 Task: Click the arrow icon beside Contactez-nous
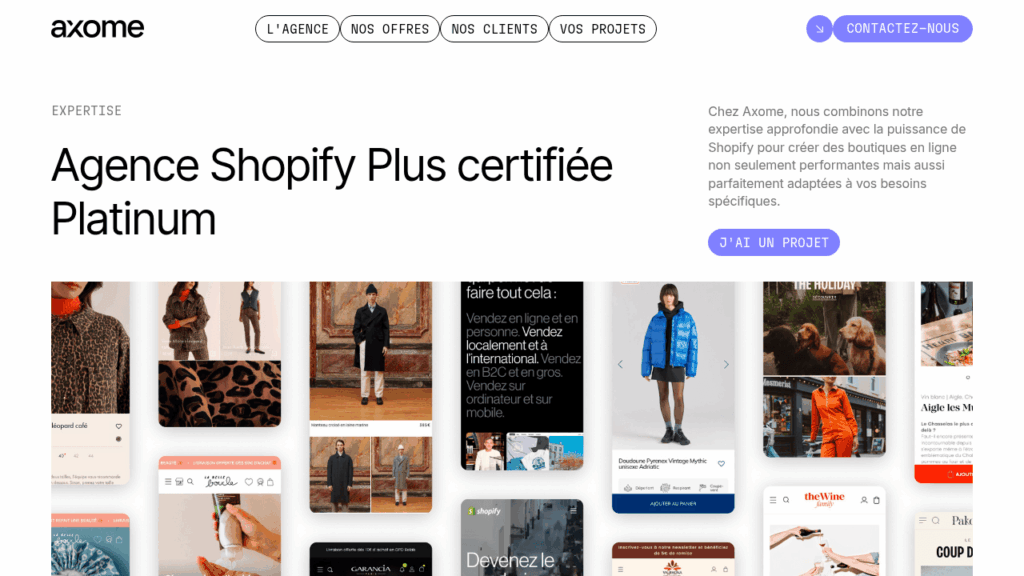point(819,29)
